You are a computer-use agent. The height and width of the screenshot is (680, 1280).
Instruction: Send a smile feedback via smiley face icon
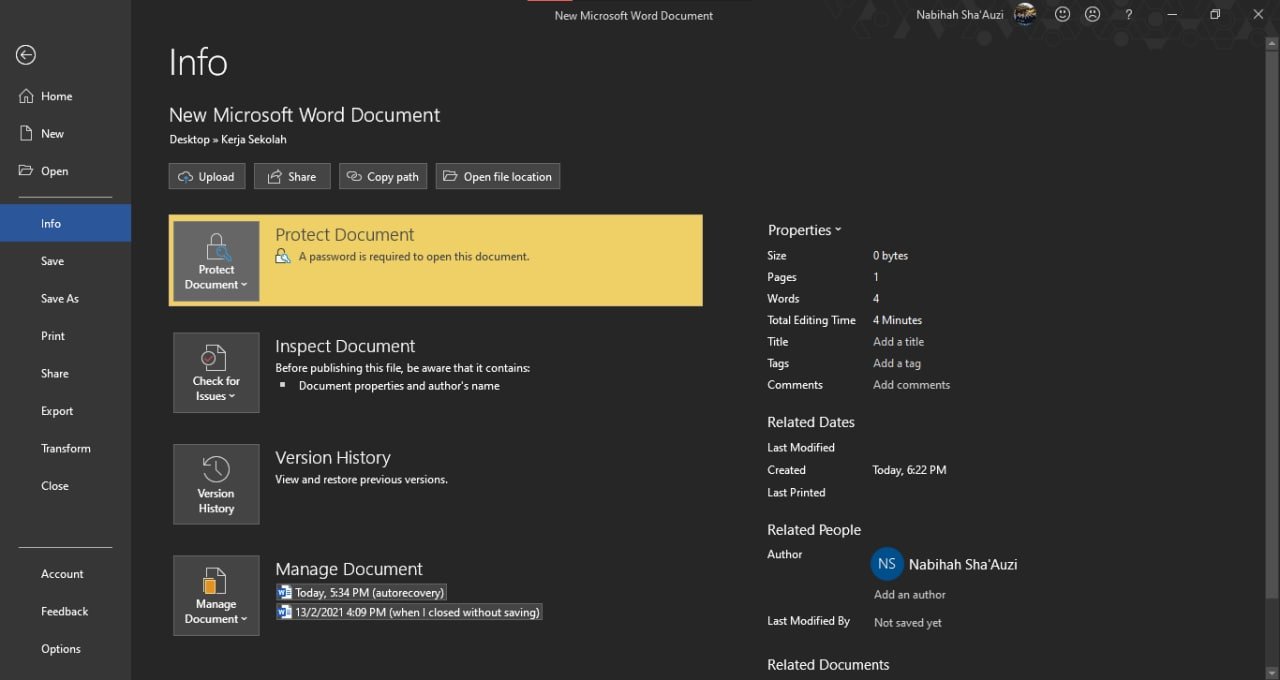(x=1063, y=15)
